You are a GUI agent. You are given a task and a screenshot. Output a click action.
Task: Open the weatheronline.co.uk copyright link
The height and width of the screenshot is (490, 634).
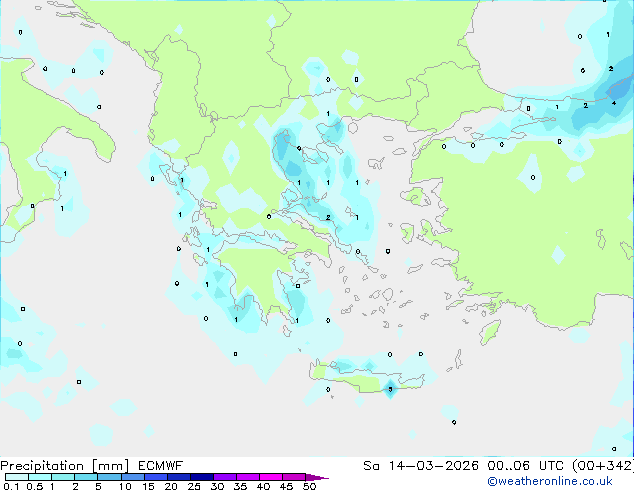coord(550,481)
